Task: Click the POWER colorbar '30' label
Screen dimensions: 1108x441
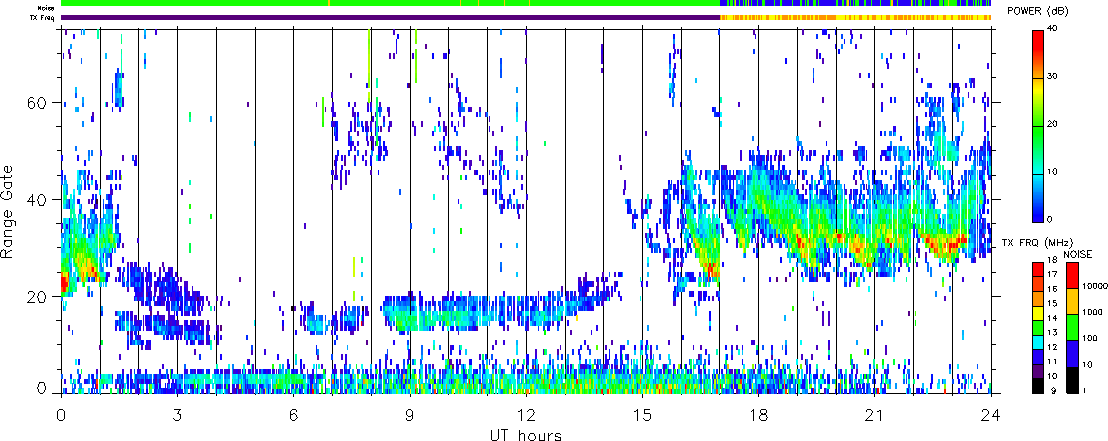Action: coord(1054,76)
